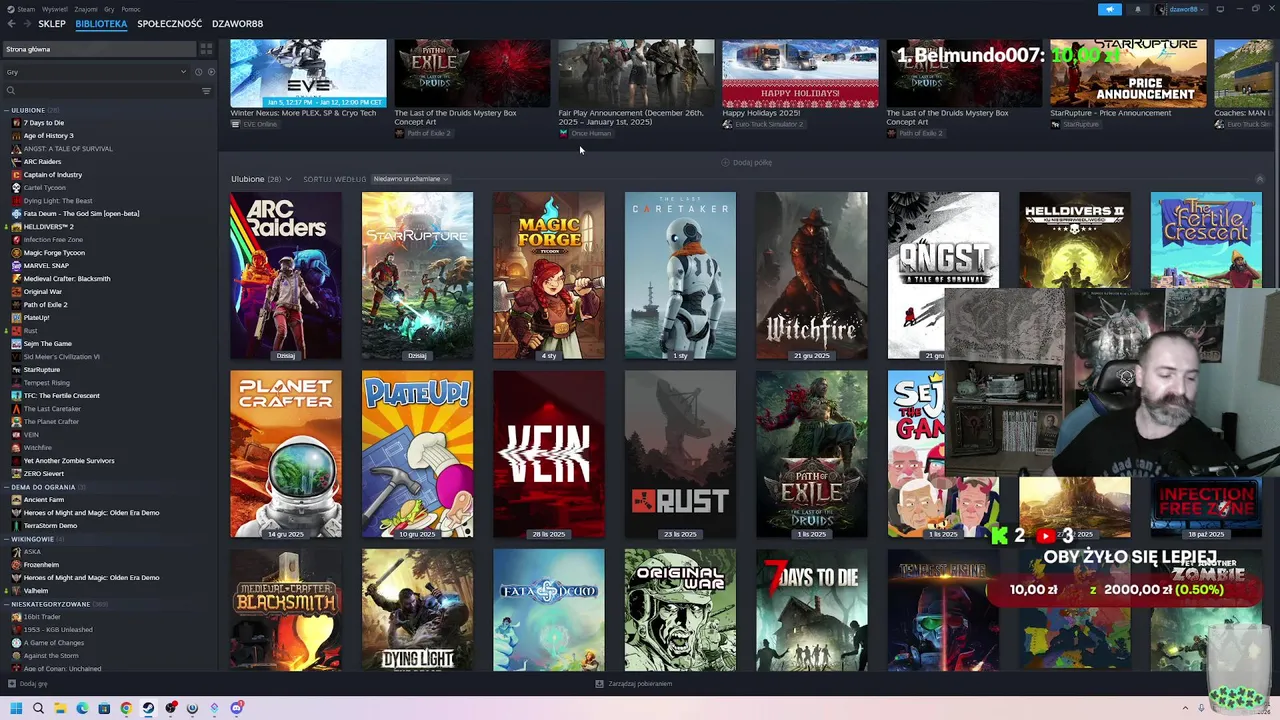1280x720 pixels.
Task: Click the forward navigation arrow
Action: point(26,23)
